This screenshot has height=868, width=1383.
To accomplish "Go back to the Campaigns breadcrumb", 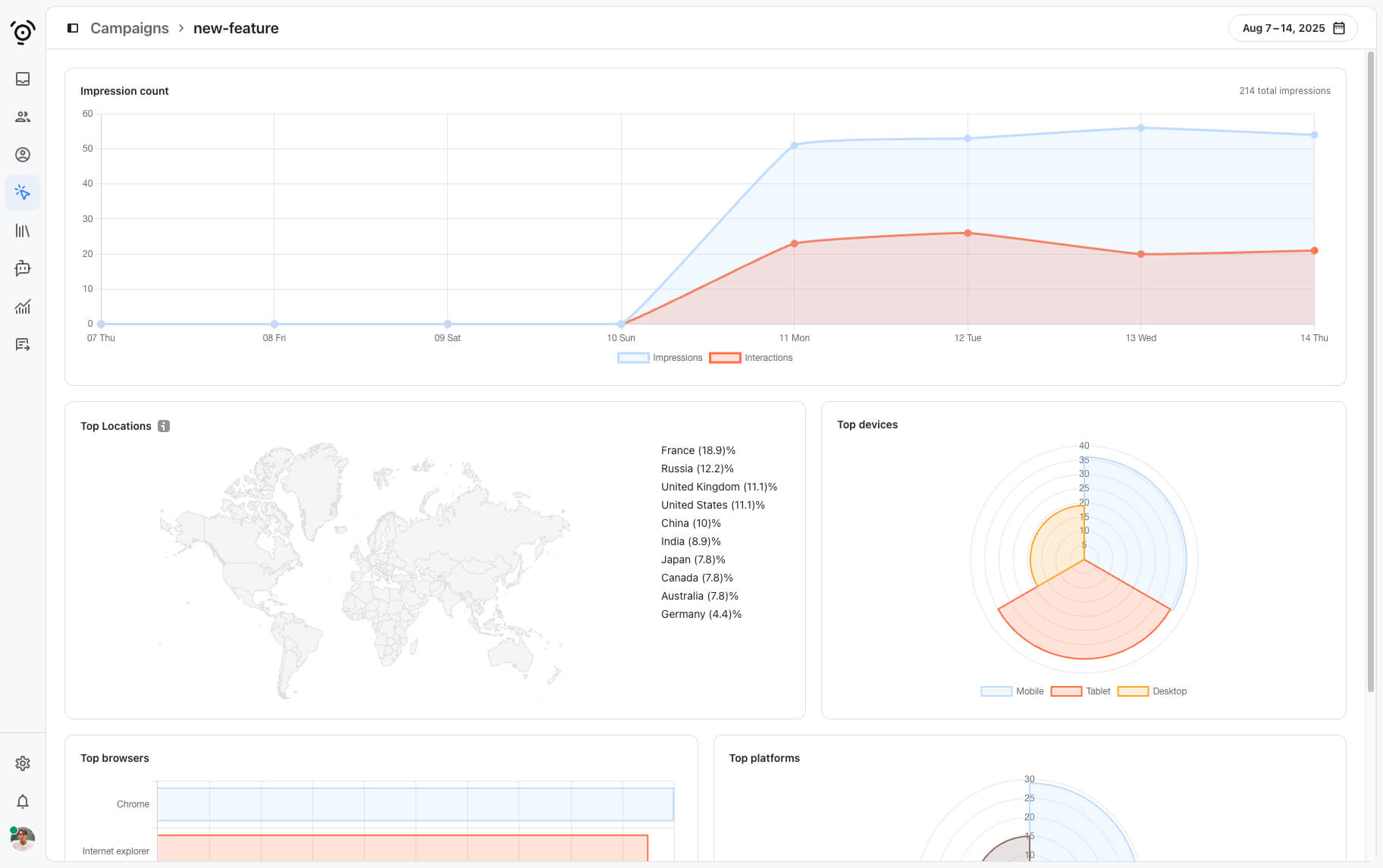I will point(130,28).
